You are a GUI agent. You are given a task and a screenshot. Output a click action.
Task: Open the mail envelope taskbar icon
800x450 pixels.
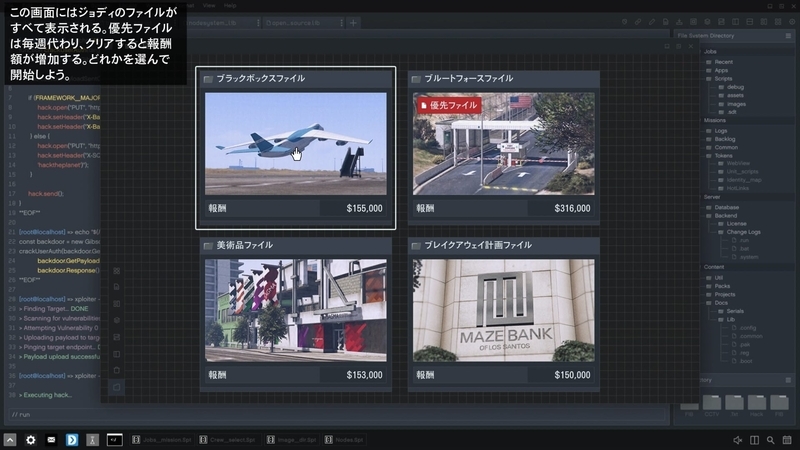[x=51, y=440]
